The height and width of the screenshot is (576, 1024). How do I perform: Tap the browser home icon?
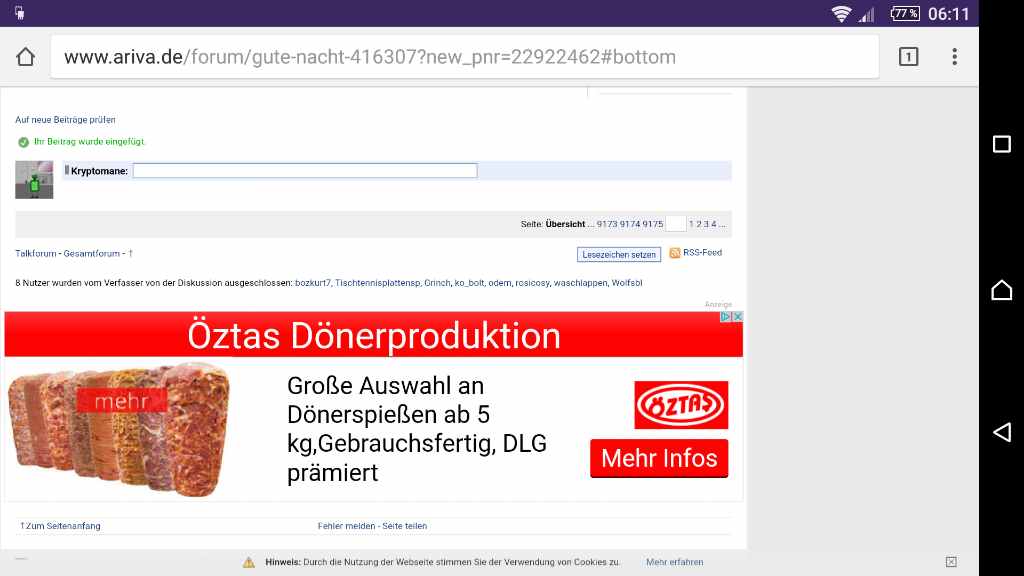click(x=25, y=57)
